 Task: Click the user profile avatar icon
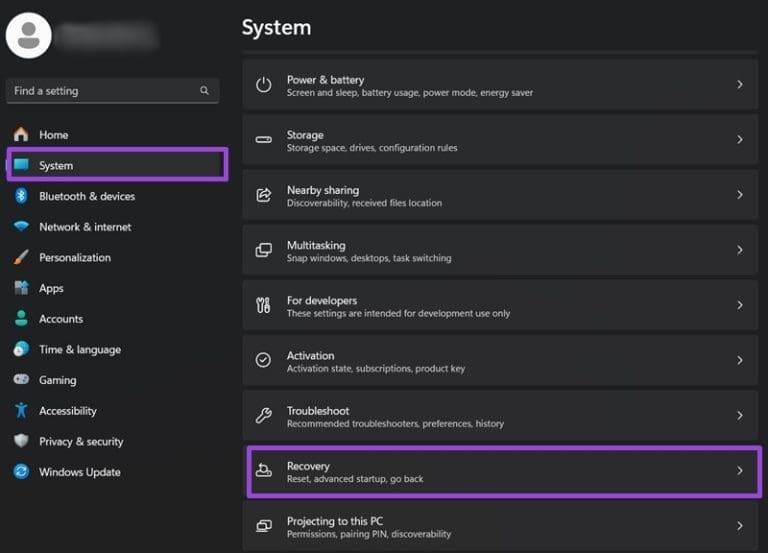[x=28, y=36]
